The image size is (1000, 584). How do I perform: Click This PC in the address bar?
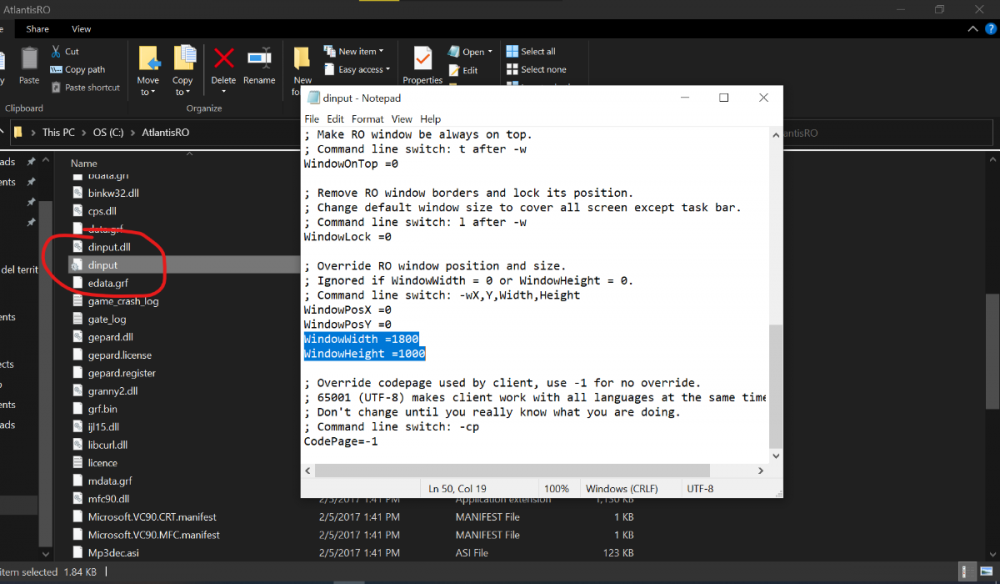[58, 132]
